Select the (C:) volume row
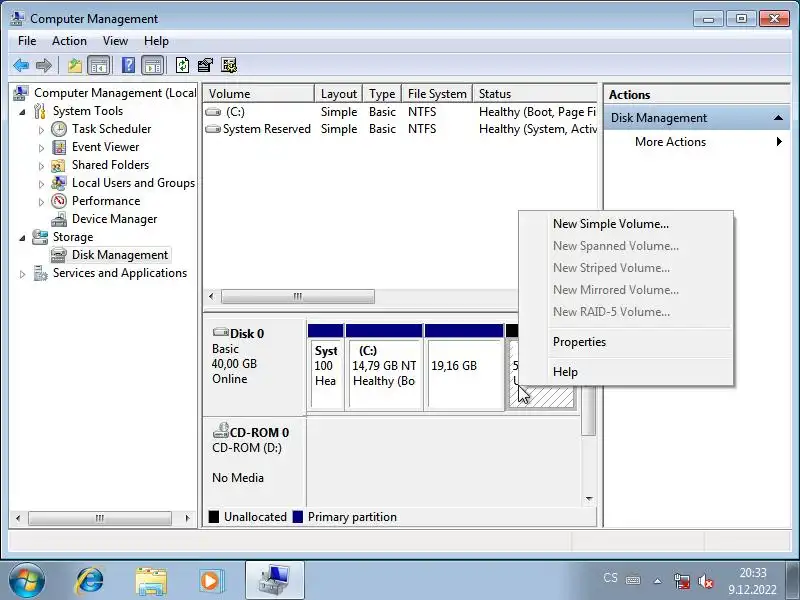The width and height of the screenshot is (800, 600). (400, 112)
